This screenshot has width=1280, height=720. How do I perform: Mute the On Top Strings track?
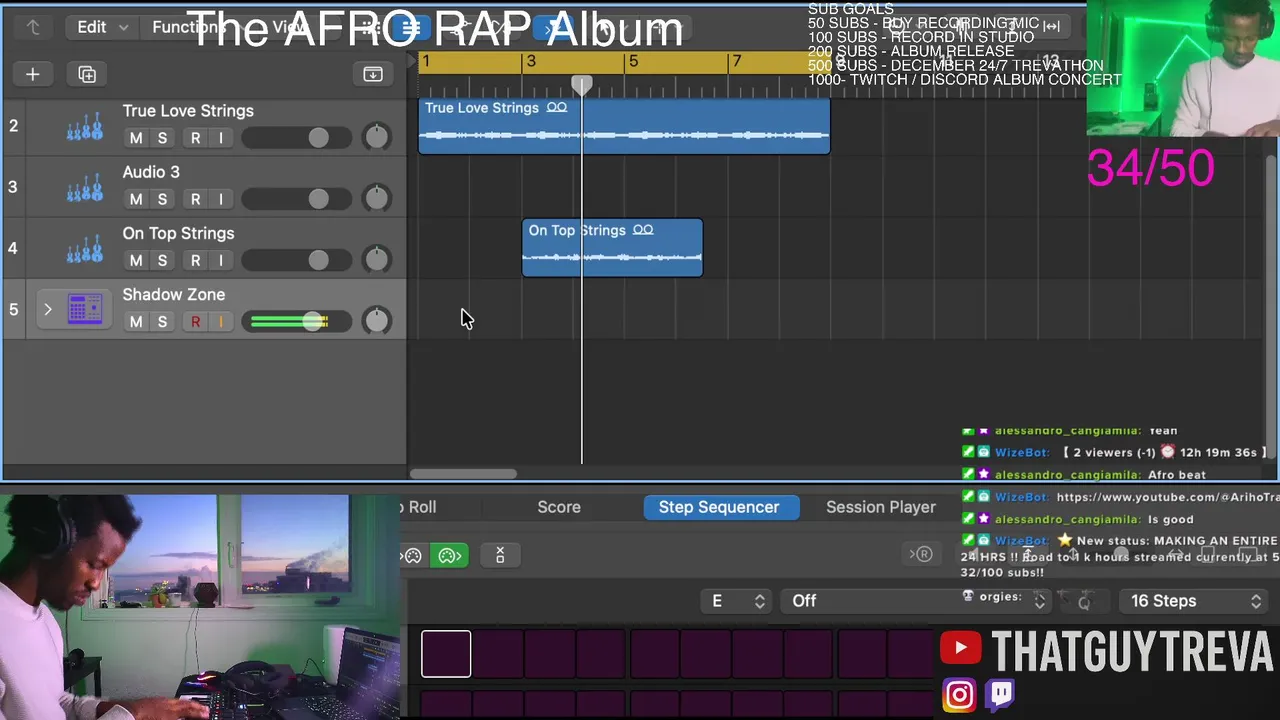[x=136, y=260]
